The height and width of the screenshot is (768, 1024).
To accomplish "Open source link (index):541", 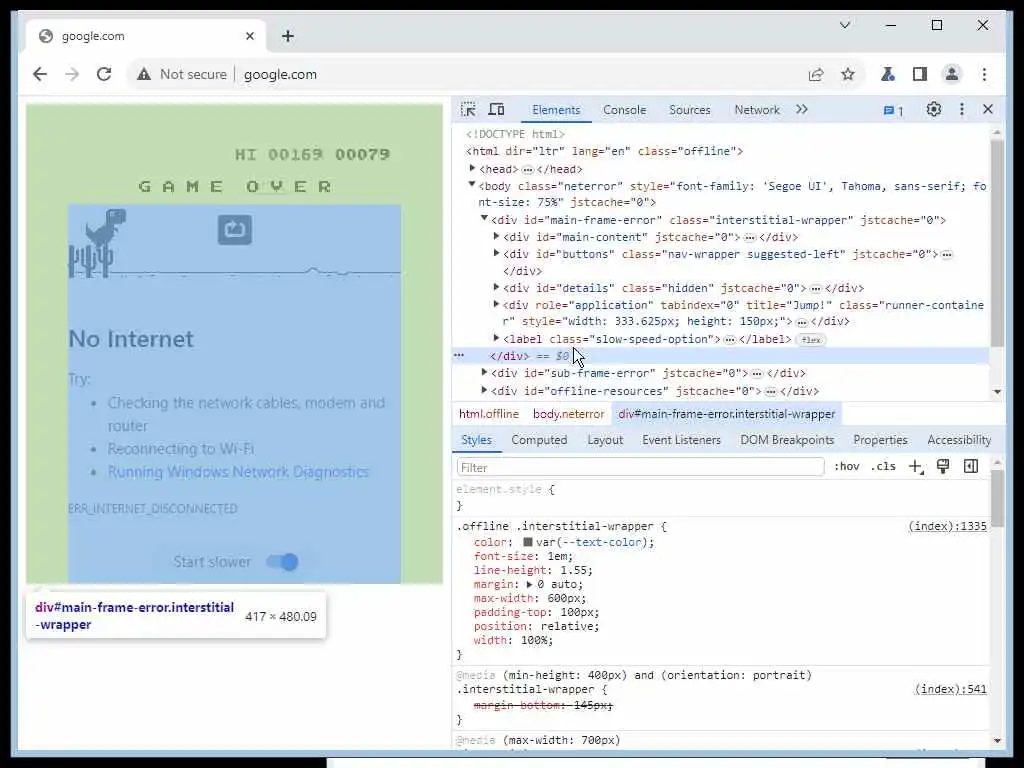I will tap(950, 689).
